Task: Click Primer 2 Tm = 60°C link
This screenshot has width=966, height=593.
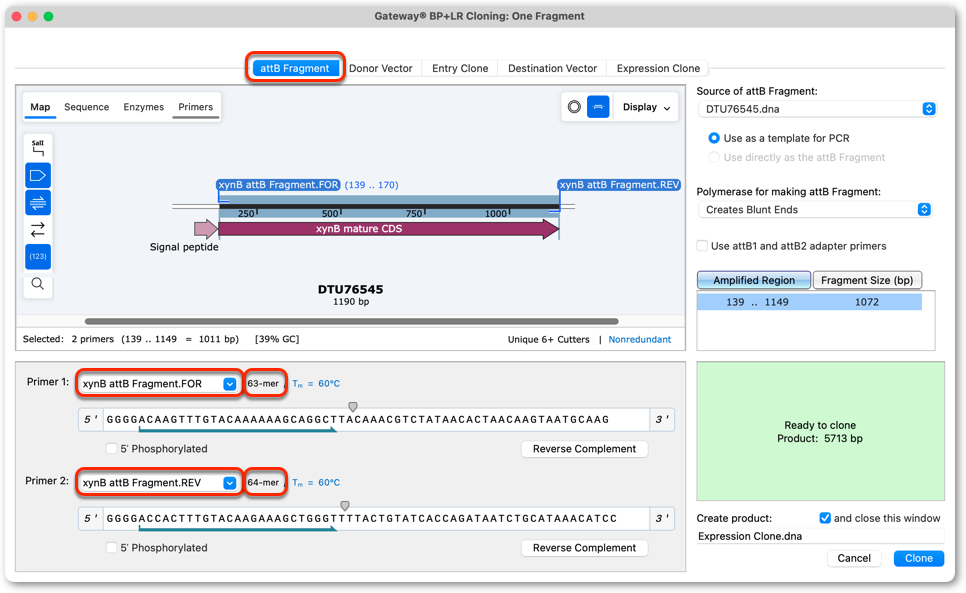Action: [x=316, y=483]
